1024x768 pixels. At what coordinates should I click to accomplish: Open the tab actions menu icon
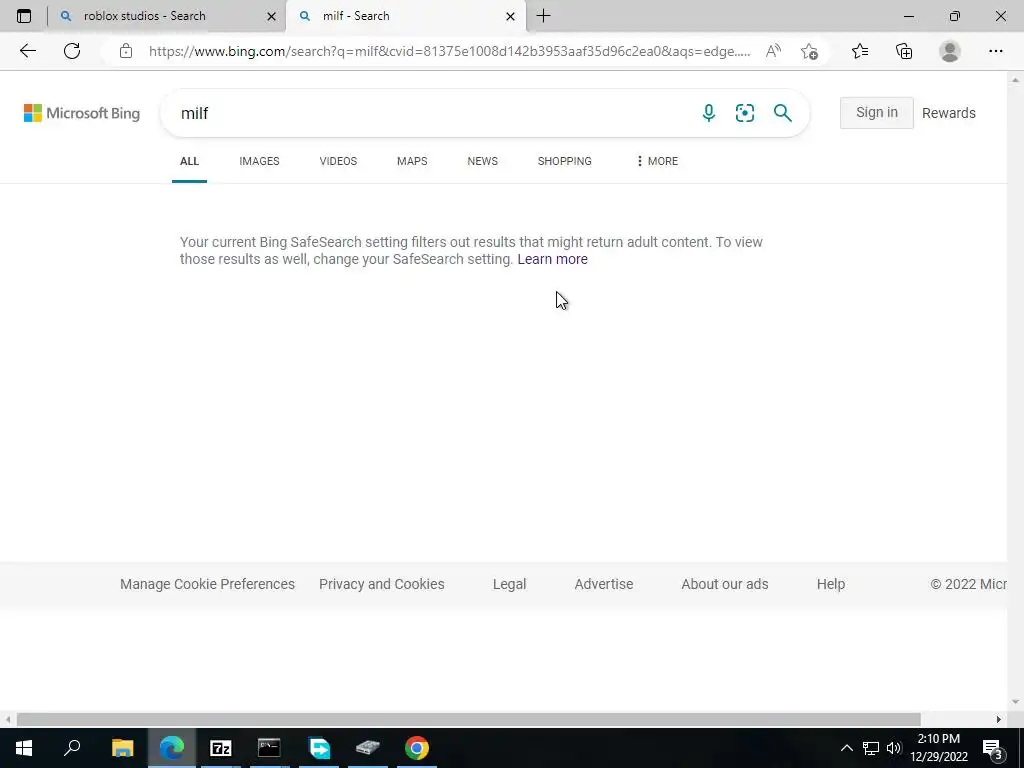[24, 16]
